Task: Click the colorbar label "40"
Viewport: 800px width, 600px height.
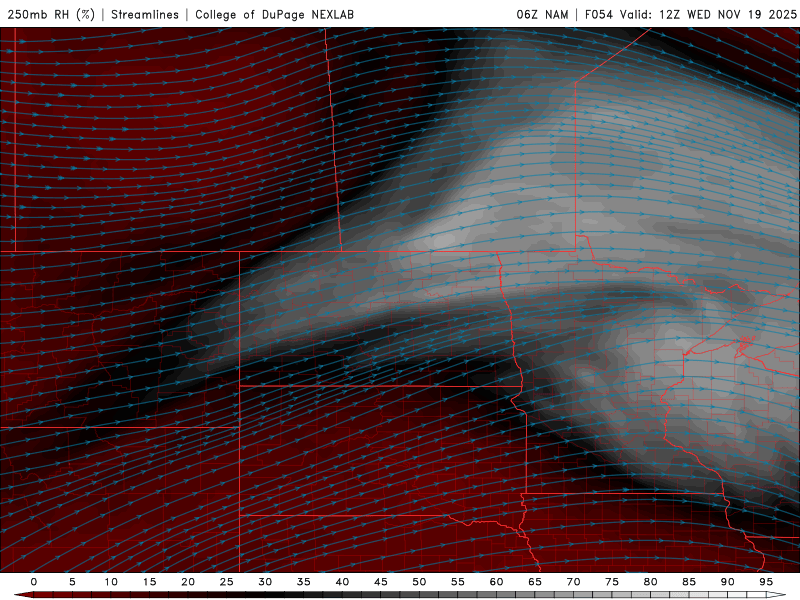Action: (x=342, y=582)
